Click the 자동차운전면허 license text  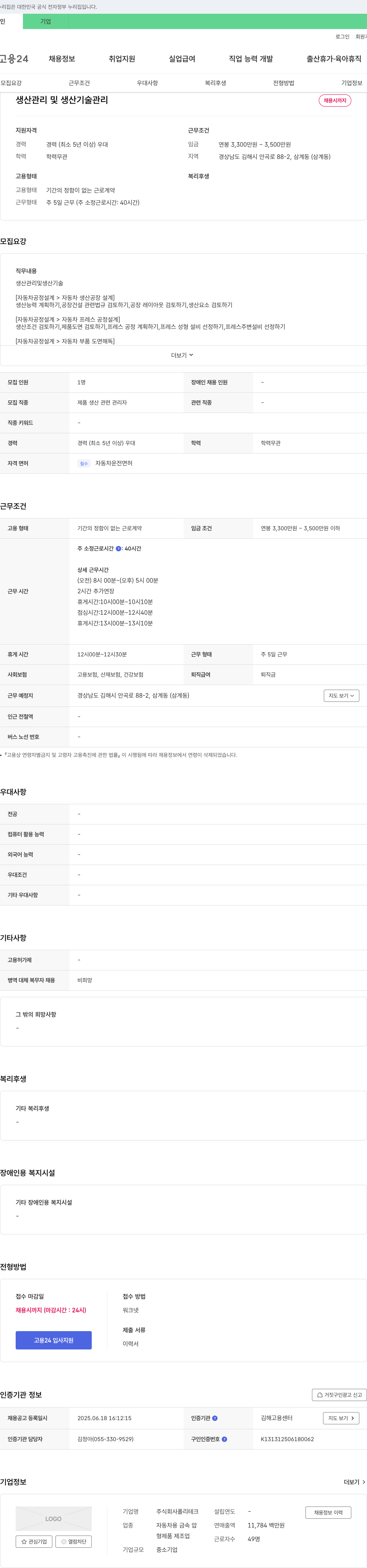coord(114,463)
